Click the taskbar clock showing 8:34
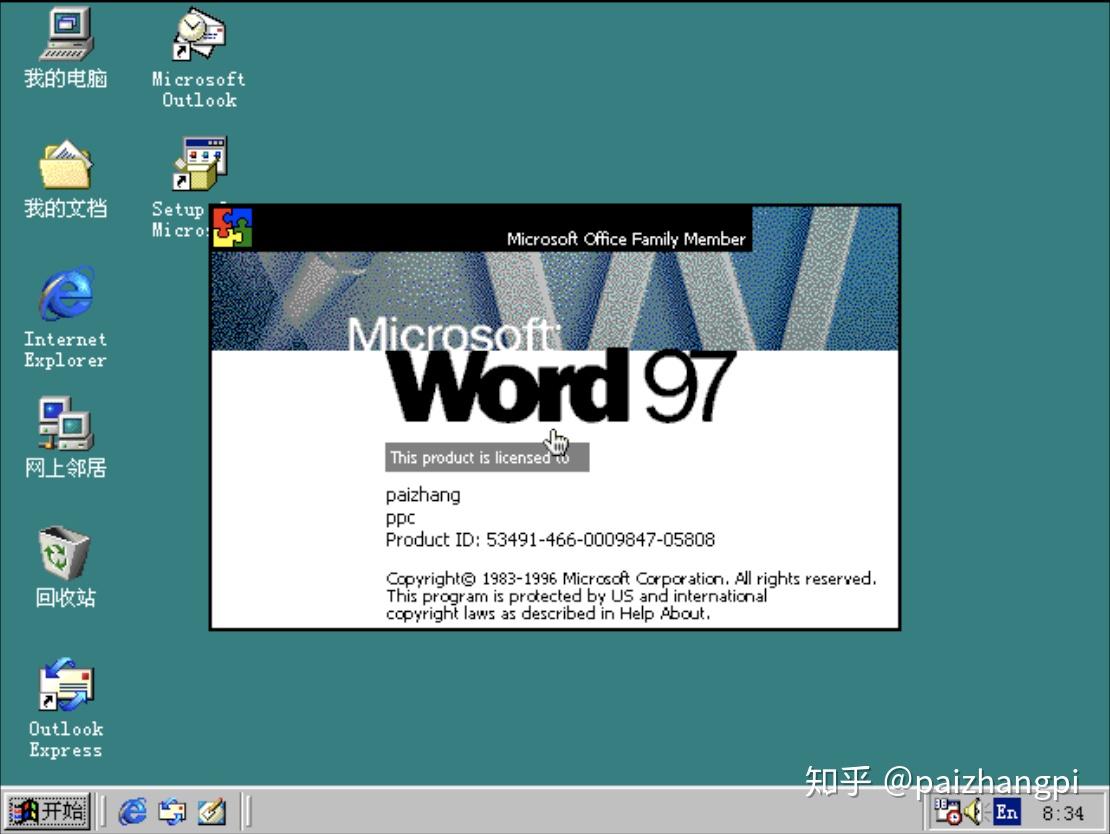This screenshot has width=1110, height=834. pos(1063,812)
